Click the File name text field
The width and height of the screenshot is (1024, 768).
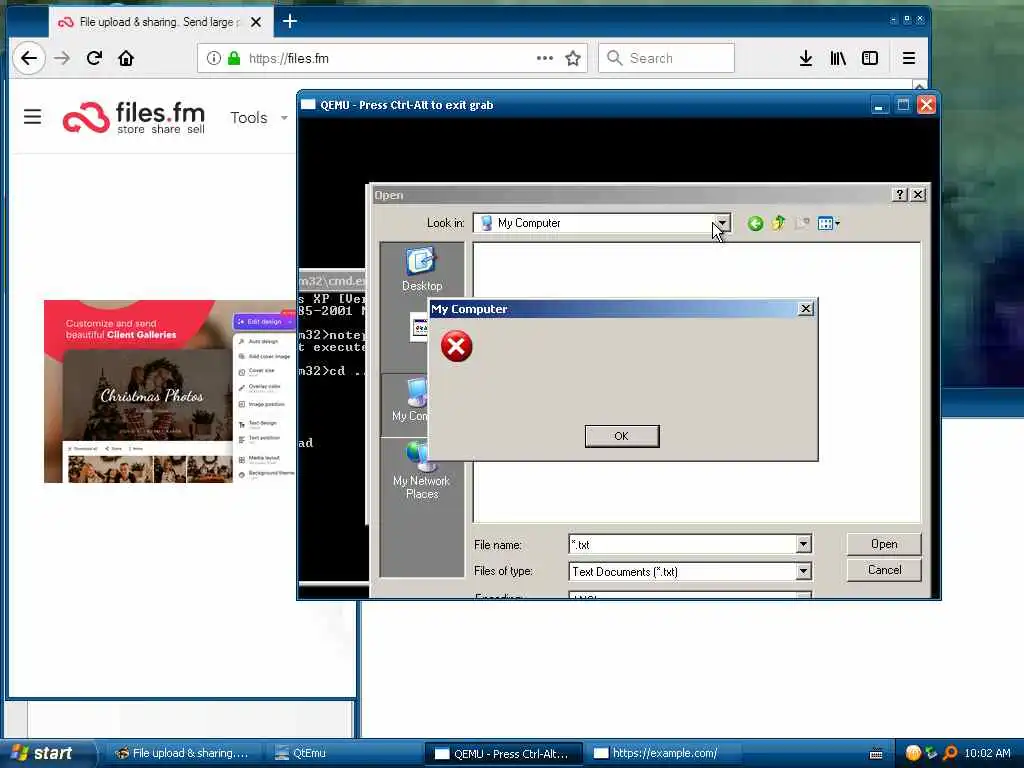[x=682, y=544]
